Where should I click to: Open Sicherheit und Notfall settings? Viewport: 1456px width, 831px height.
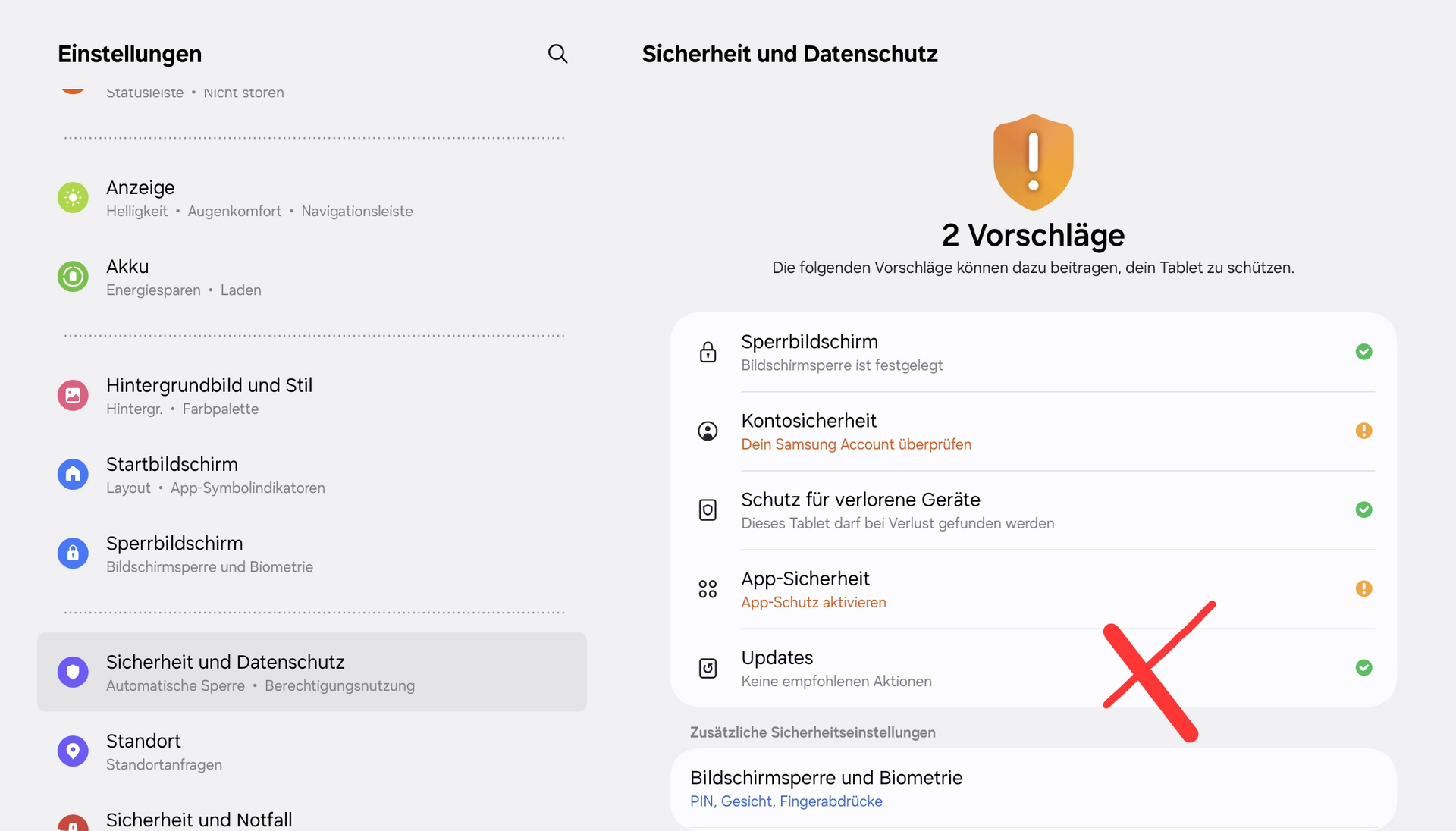[199, 820]
